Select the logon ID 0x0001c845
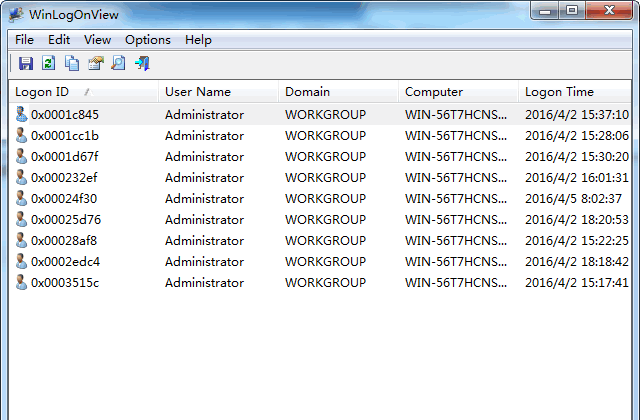 point(65,115)
